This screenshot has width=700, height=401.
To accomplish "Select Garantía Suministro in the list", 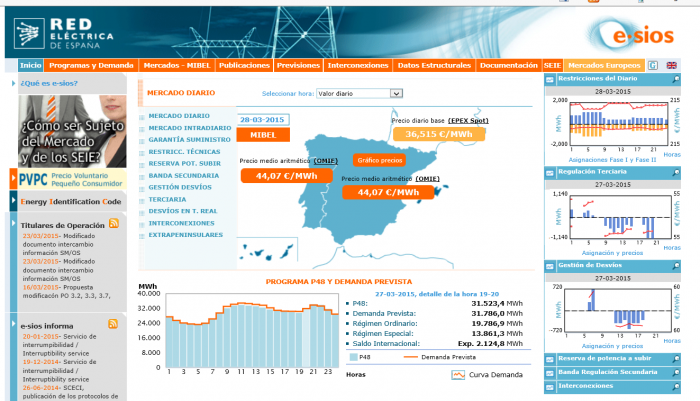I will click(189, 139).
